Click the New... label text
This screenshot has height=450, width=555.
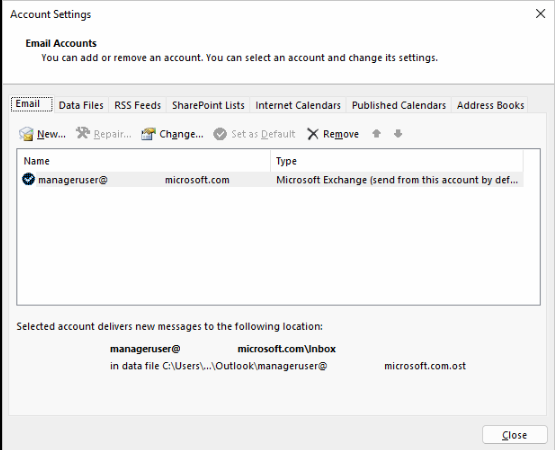(51, 134)
